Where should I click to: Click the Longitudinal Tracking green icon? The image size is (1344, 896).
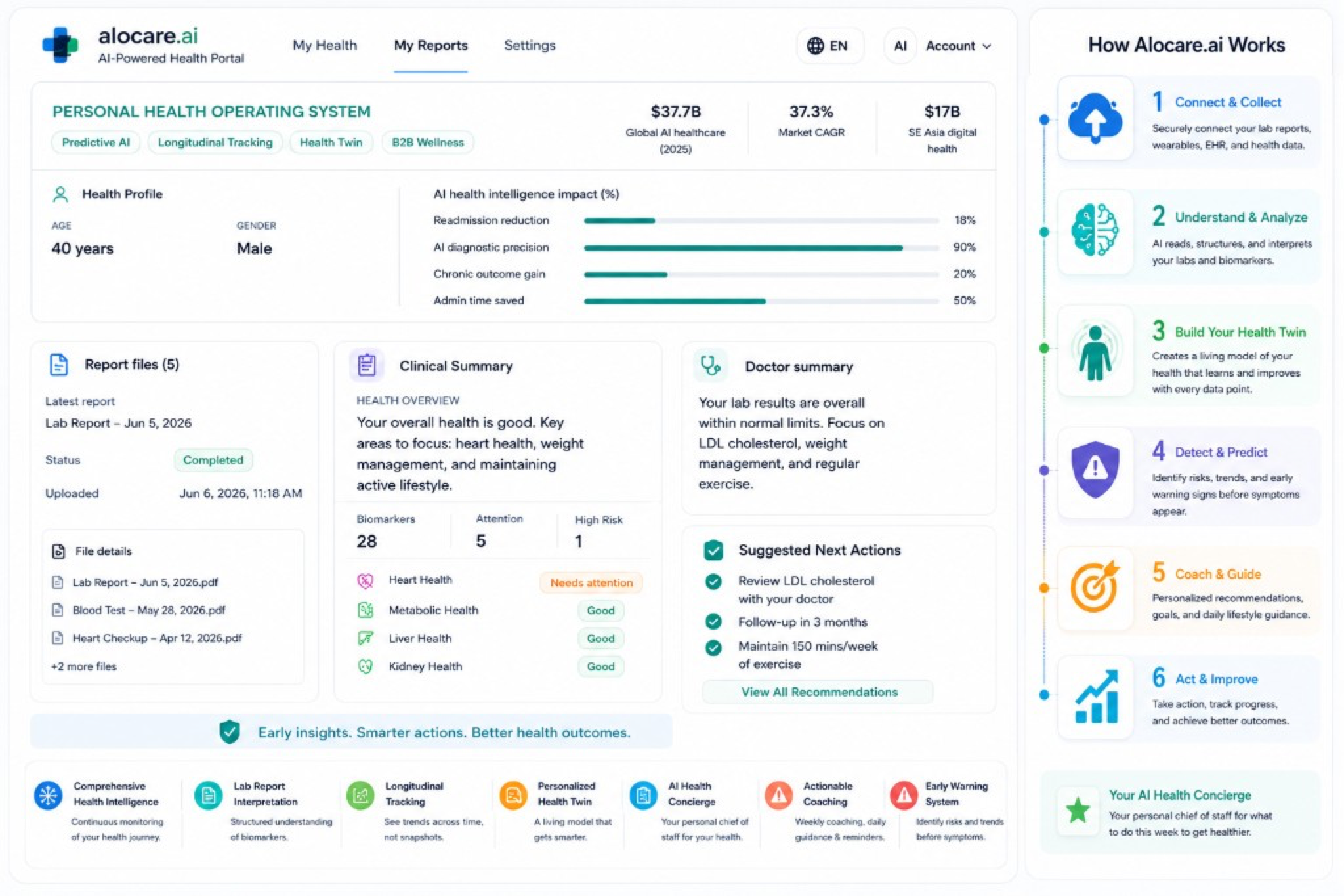pyautogui.click(x=360, y=796)
